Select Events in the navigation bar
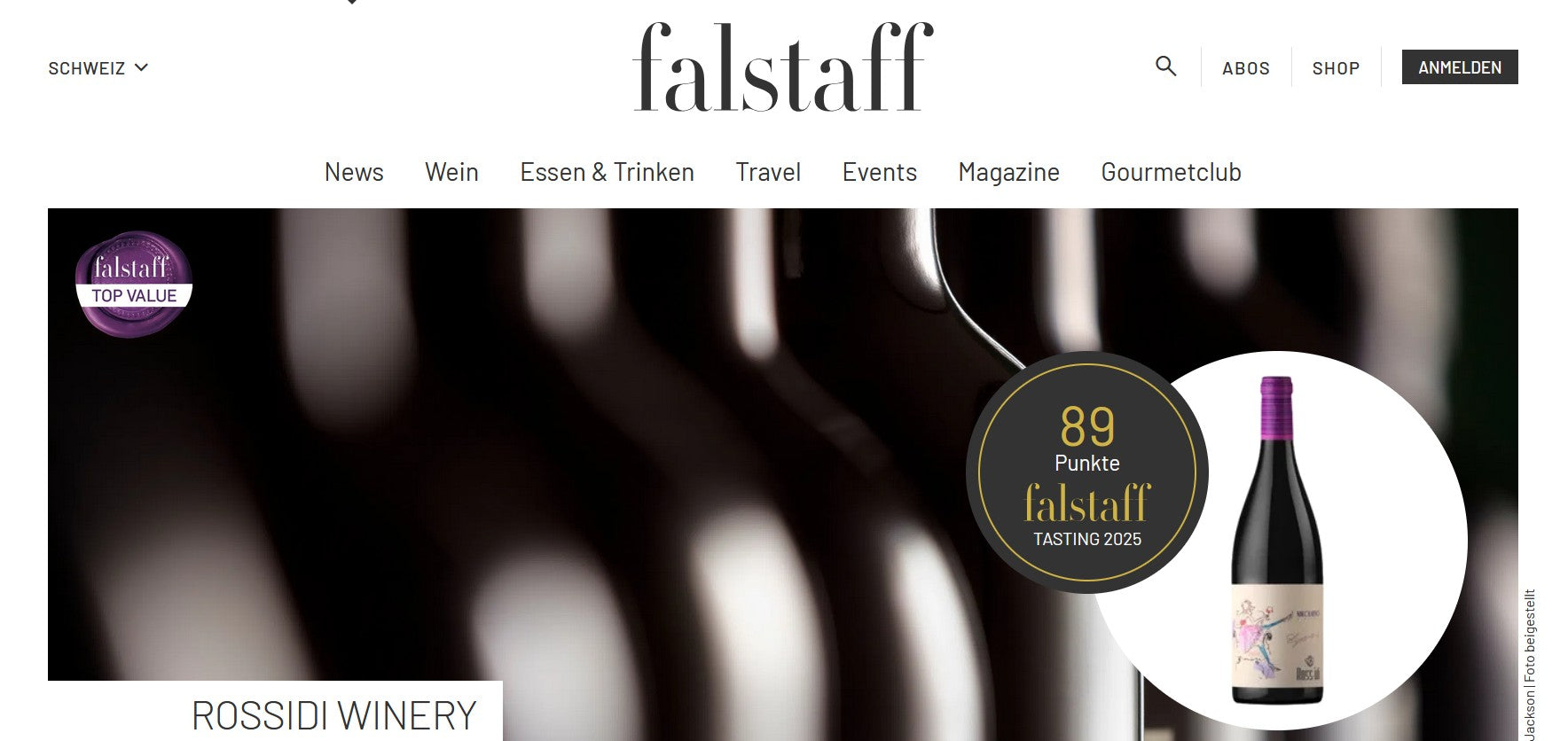 point(879,172)
